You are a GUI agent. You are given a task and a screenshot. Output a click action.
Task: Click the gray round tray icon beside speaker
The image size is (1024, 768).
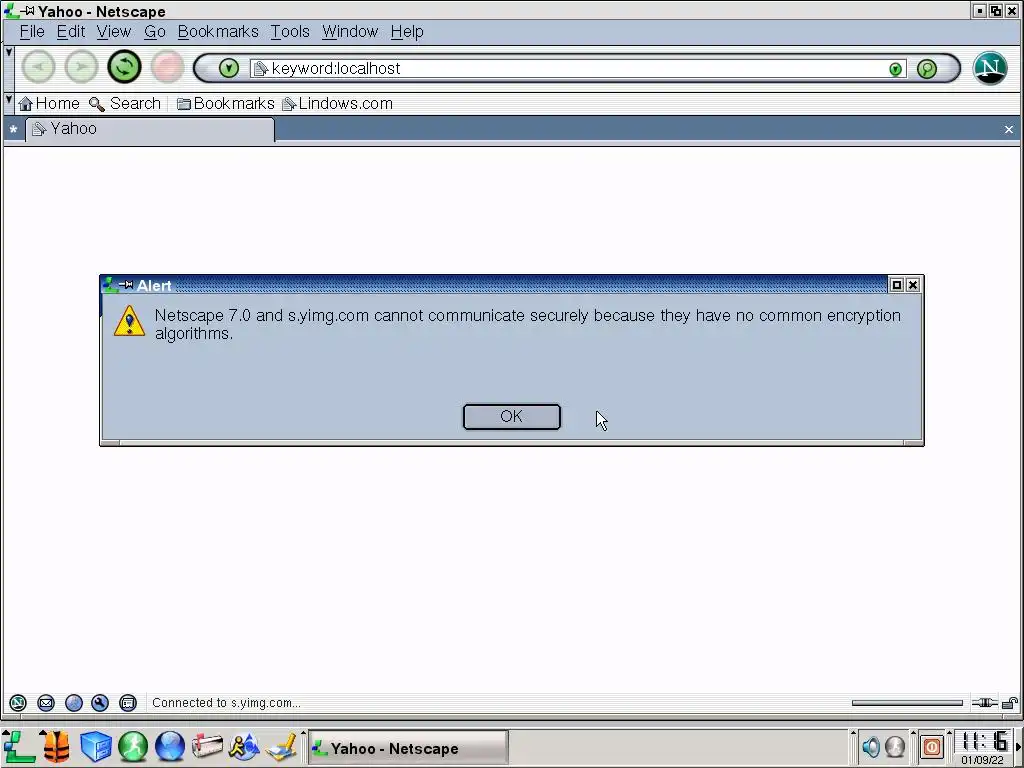click(x=895, y=746)
